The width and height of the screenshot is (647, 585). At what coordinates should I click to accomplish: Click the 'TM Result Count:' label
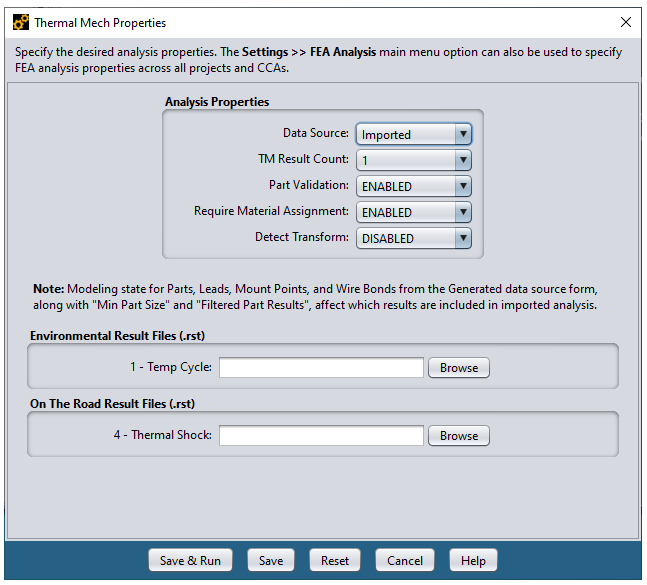[x=303, y=159]
